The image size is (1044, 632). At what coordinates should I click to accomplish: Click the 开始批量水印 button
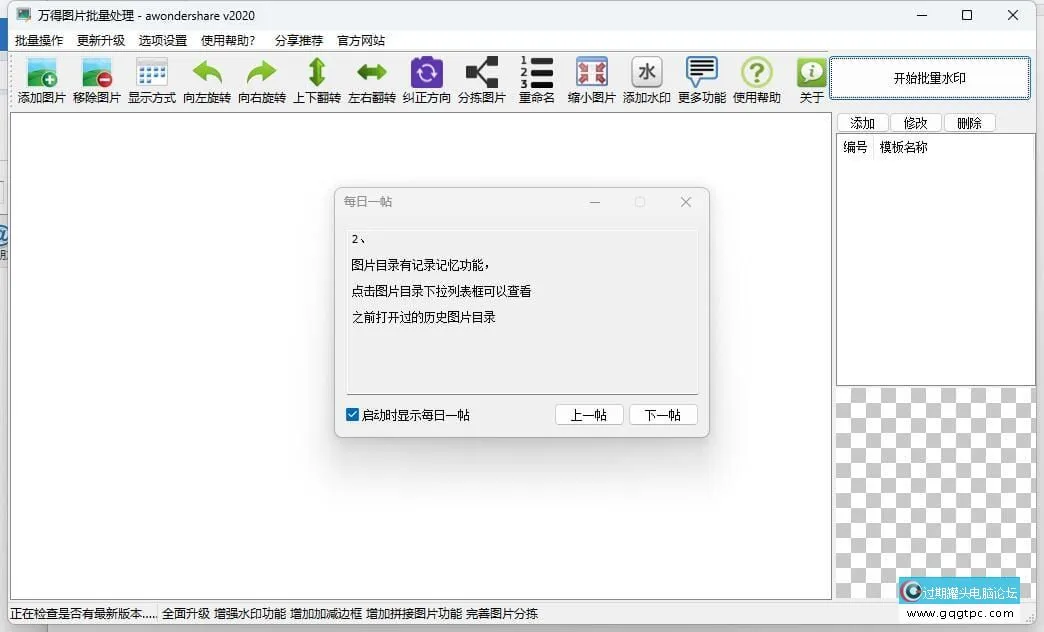[x=929, y=77]
